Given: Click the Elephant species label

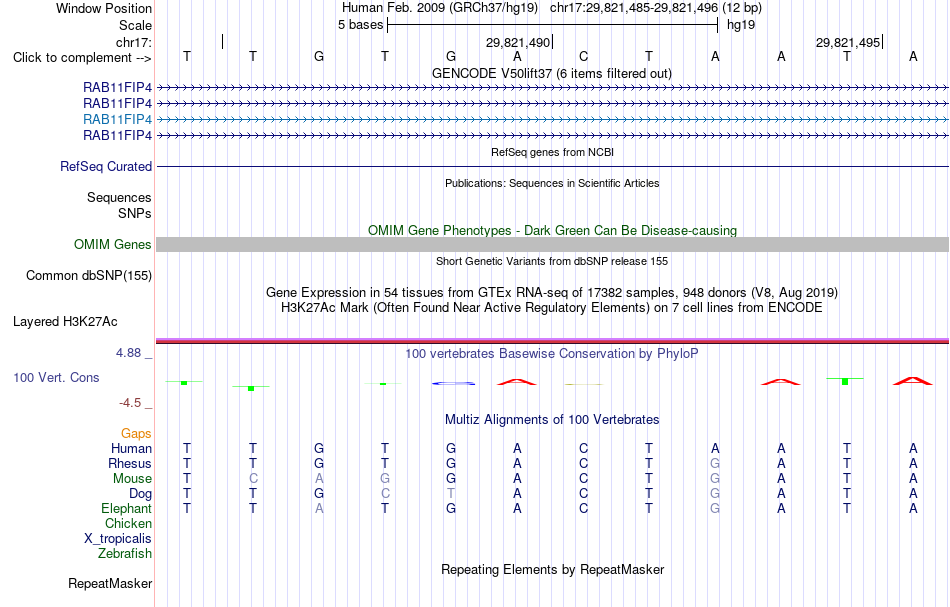Looking at the screenshot, I should point(127,508).
